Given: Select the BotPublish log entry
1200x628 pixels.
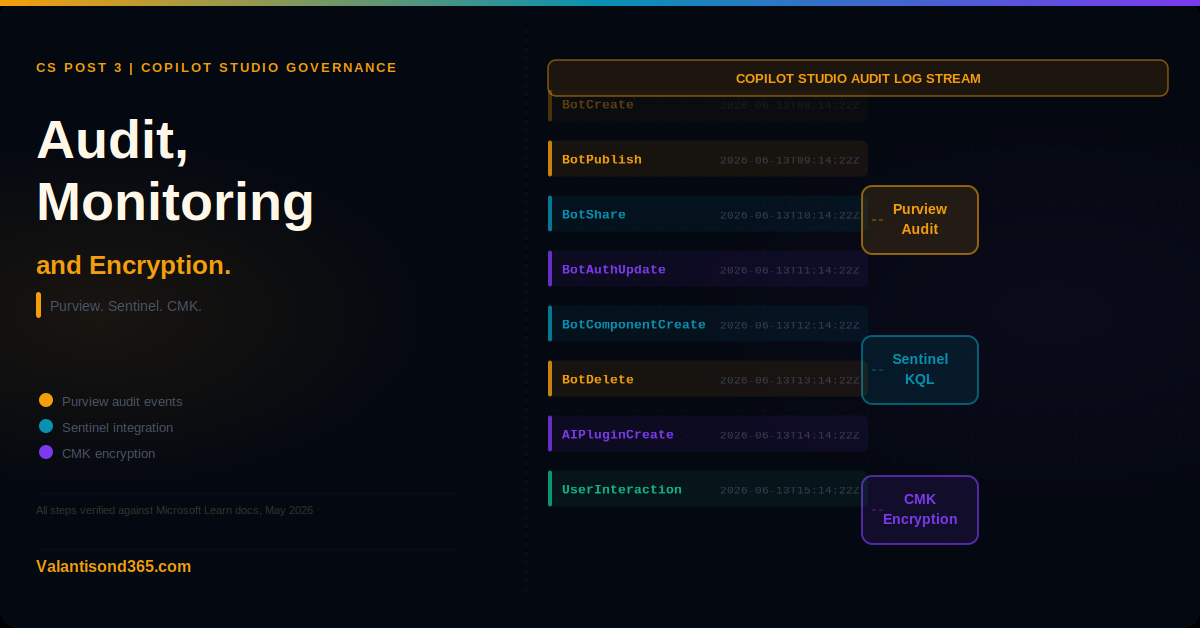Looking at the screenshot, I should coord(708,159).
